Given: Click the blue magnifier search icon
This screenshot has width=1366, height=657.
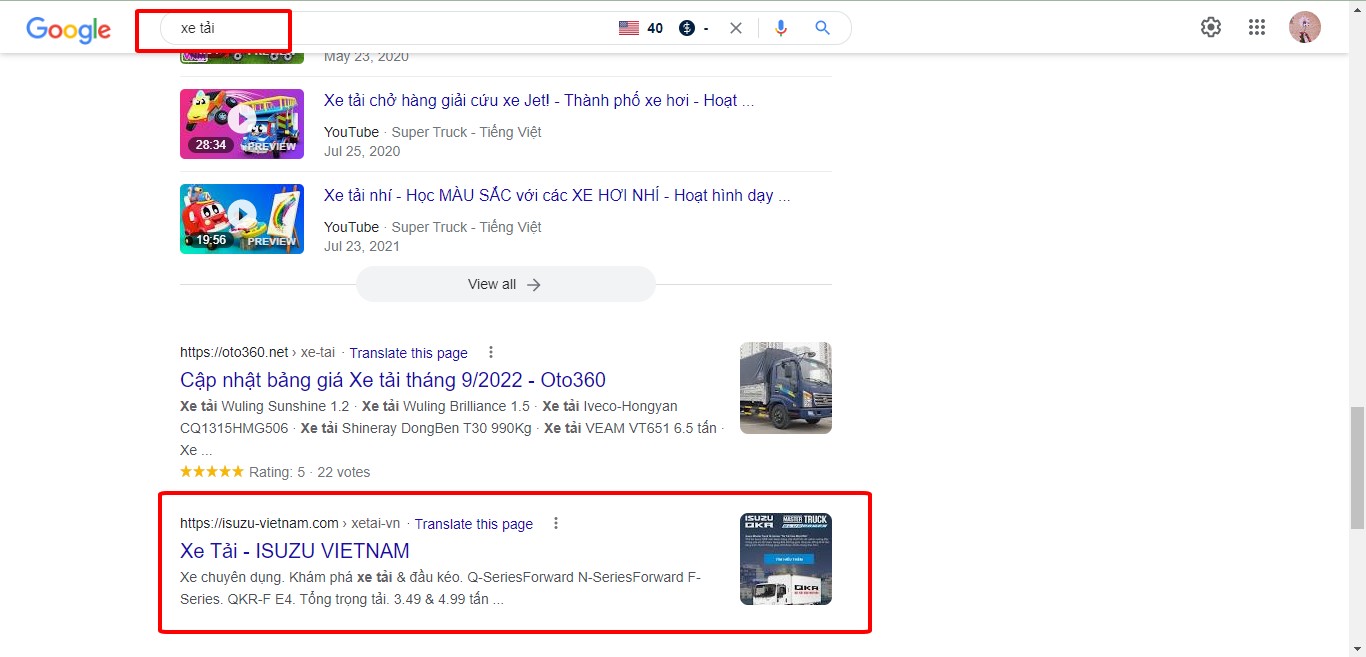Looking at the screenshot, I should click(x=823, y=28).
